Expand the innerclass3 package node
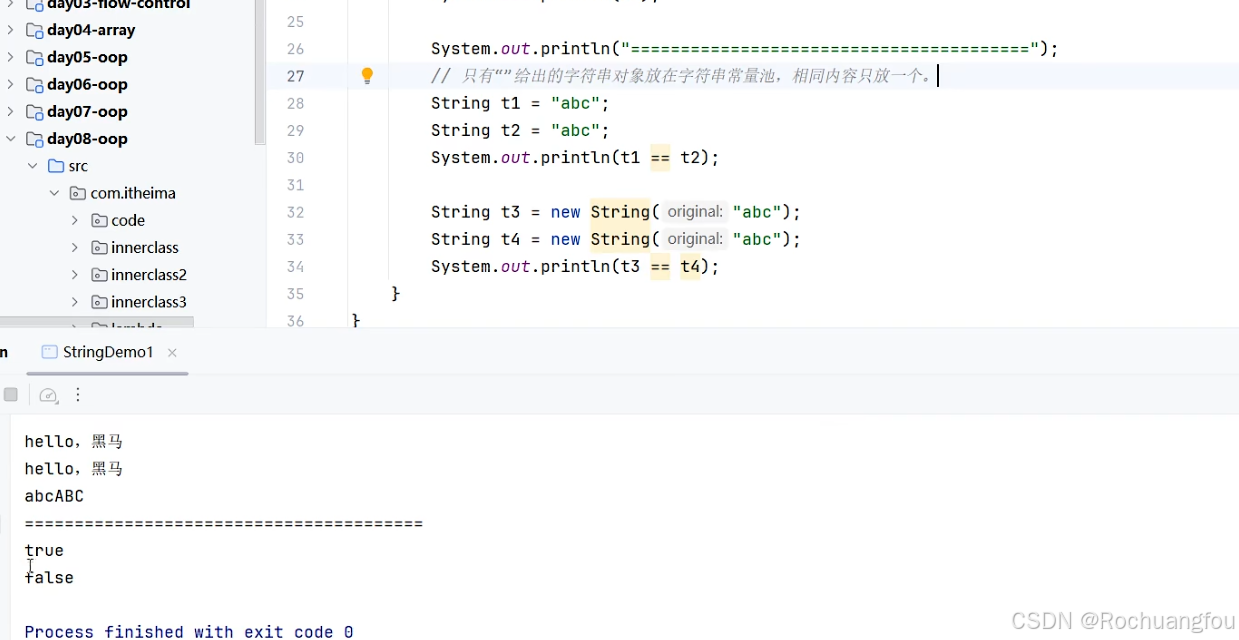Viewport: 1239px width, 640px height. 73,301
